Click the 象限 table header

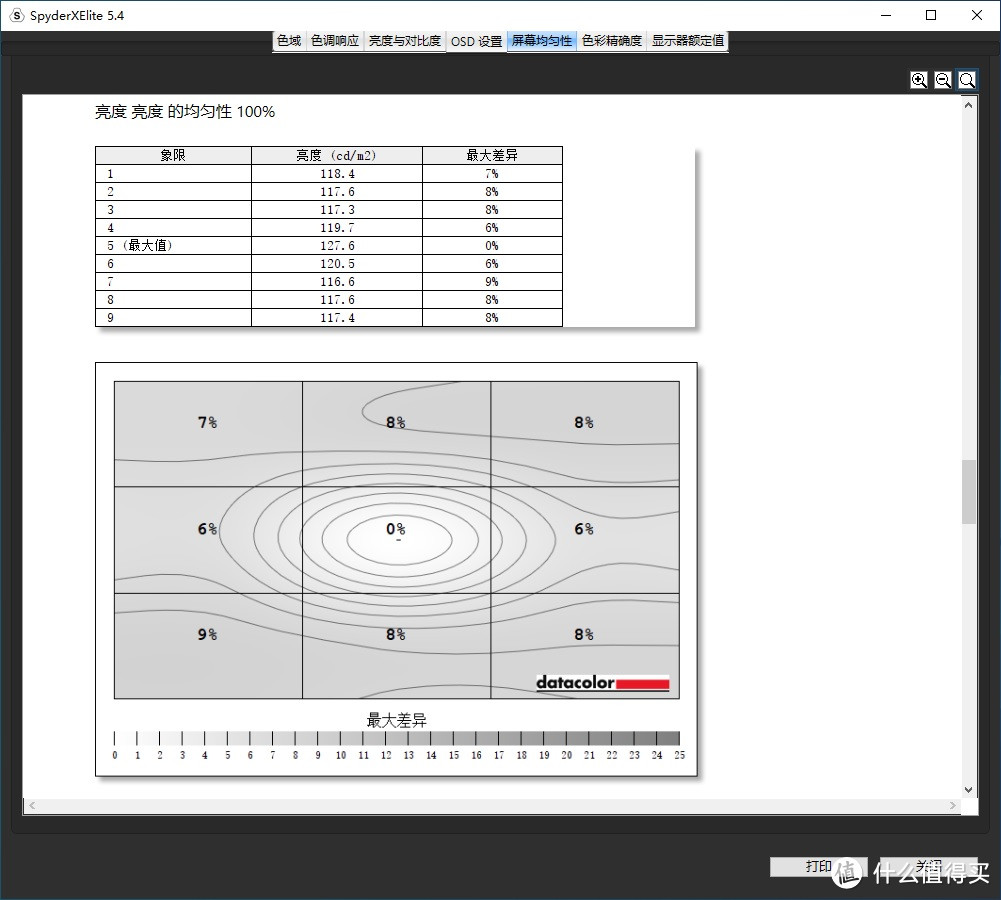click(x=173, y=155)
